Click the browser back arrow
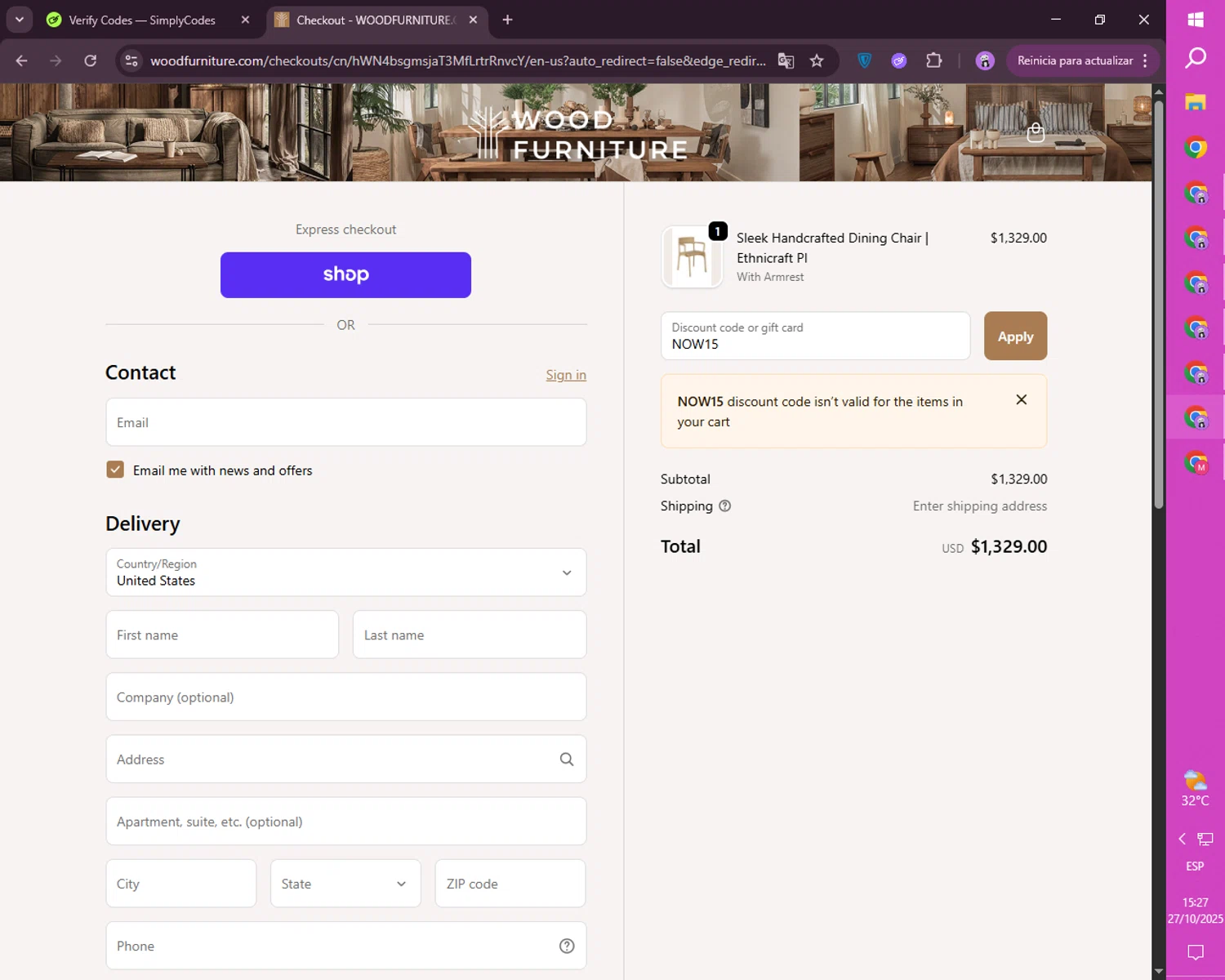The image size is (1225, 980). [x=22, y=60]
